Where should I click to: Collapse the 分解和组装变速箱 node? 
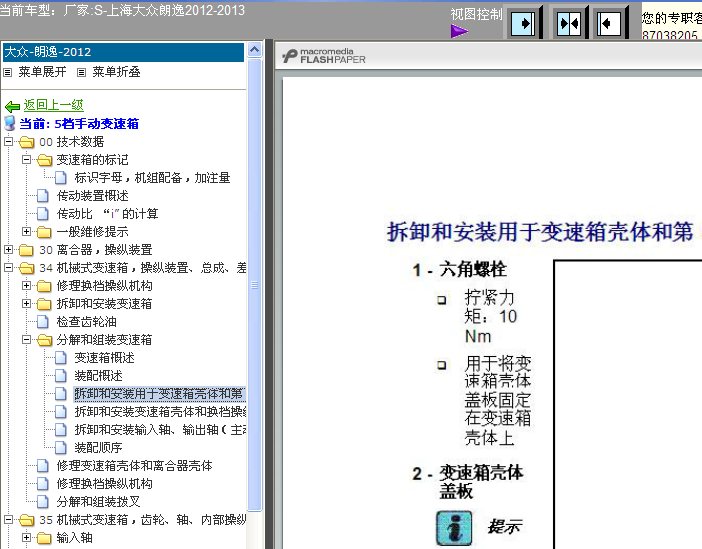click(26, 339)
